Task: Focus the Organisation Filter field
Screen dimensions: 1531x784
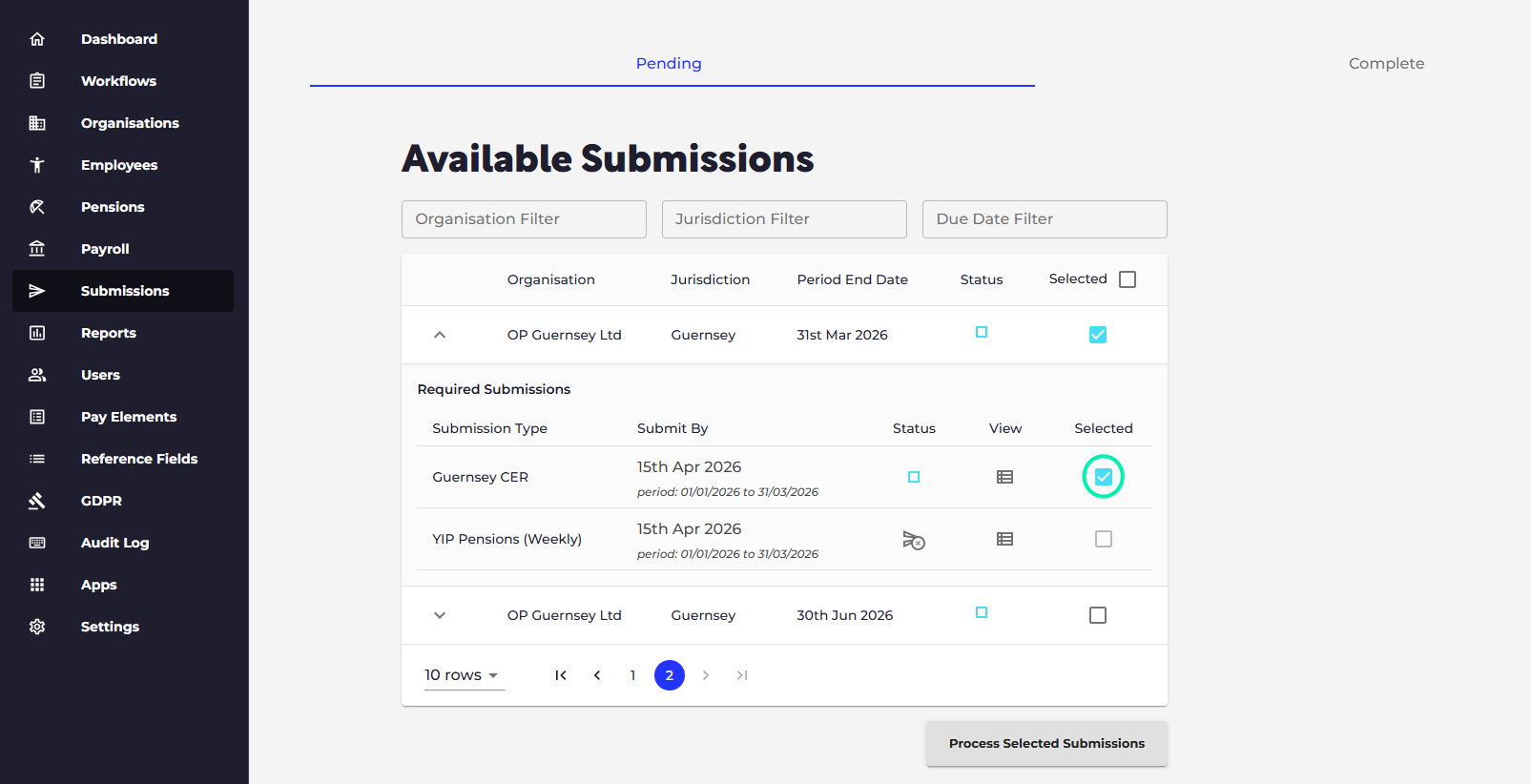Action: (524, 219)
